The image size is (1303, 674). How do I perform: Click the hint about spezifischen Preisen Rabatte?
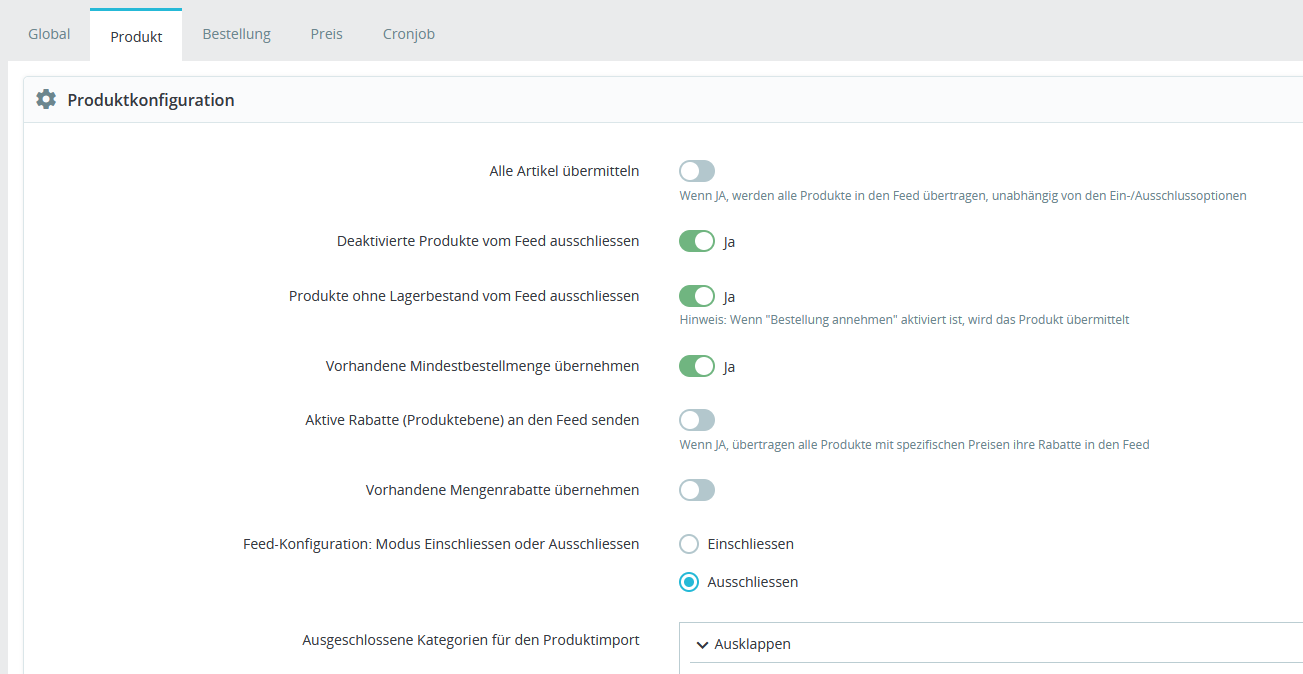914,445
